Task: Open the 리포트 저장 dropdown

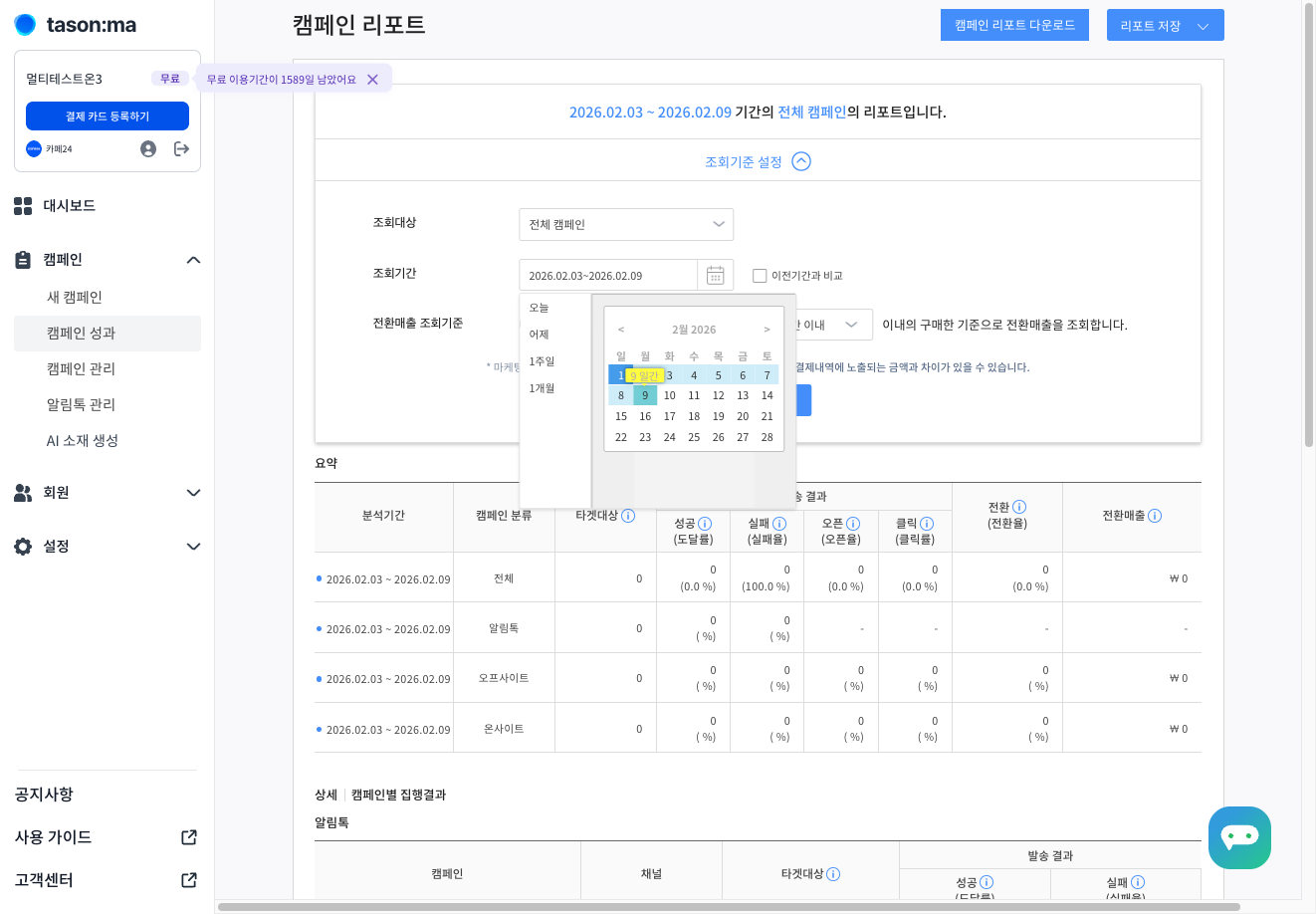Action: click(x=1166, y=26)
